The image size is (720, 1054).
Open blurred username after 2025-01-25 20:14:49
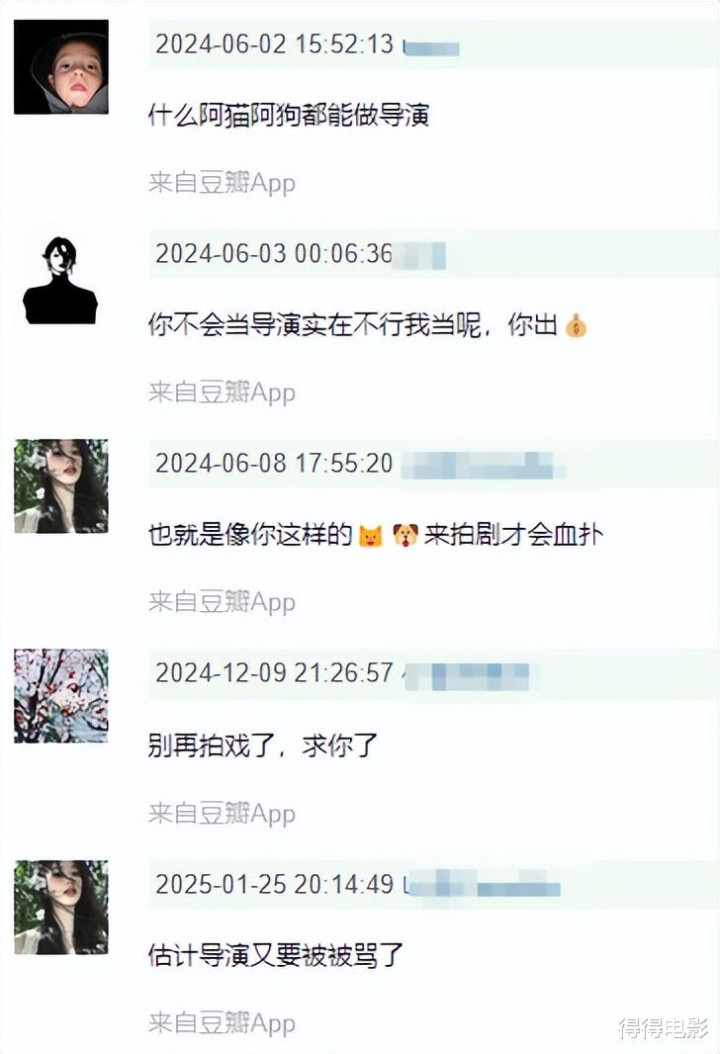(483, 885)
